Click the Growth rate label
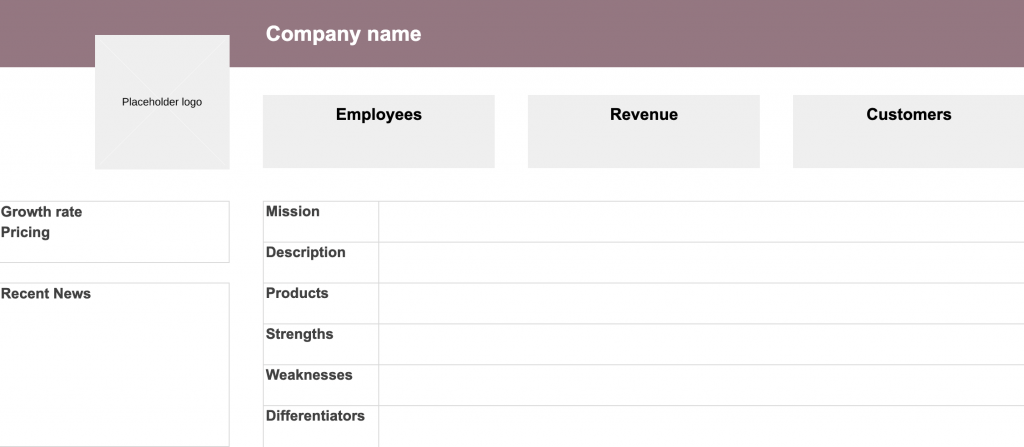 point(42,212)
